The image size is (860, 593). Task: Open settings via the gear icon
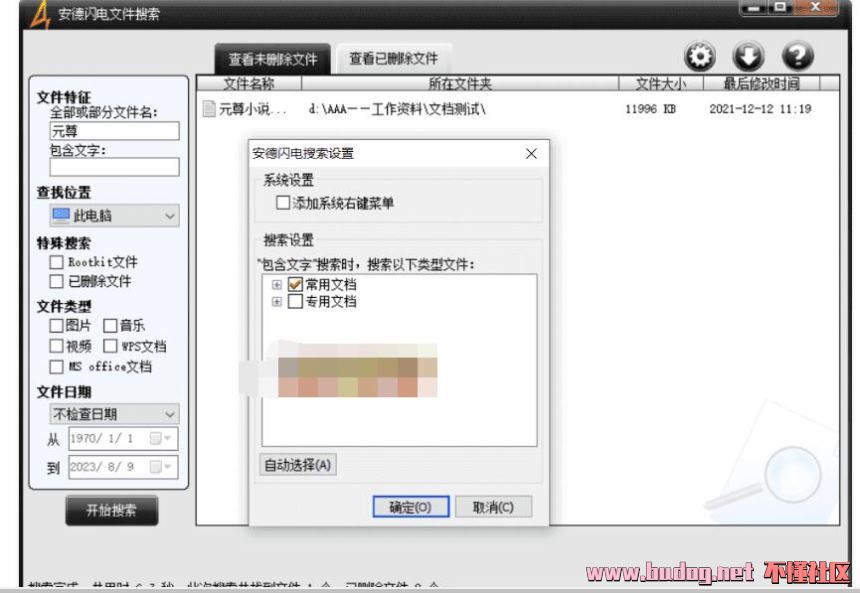tap(699, 56)
